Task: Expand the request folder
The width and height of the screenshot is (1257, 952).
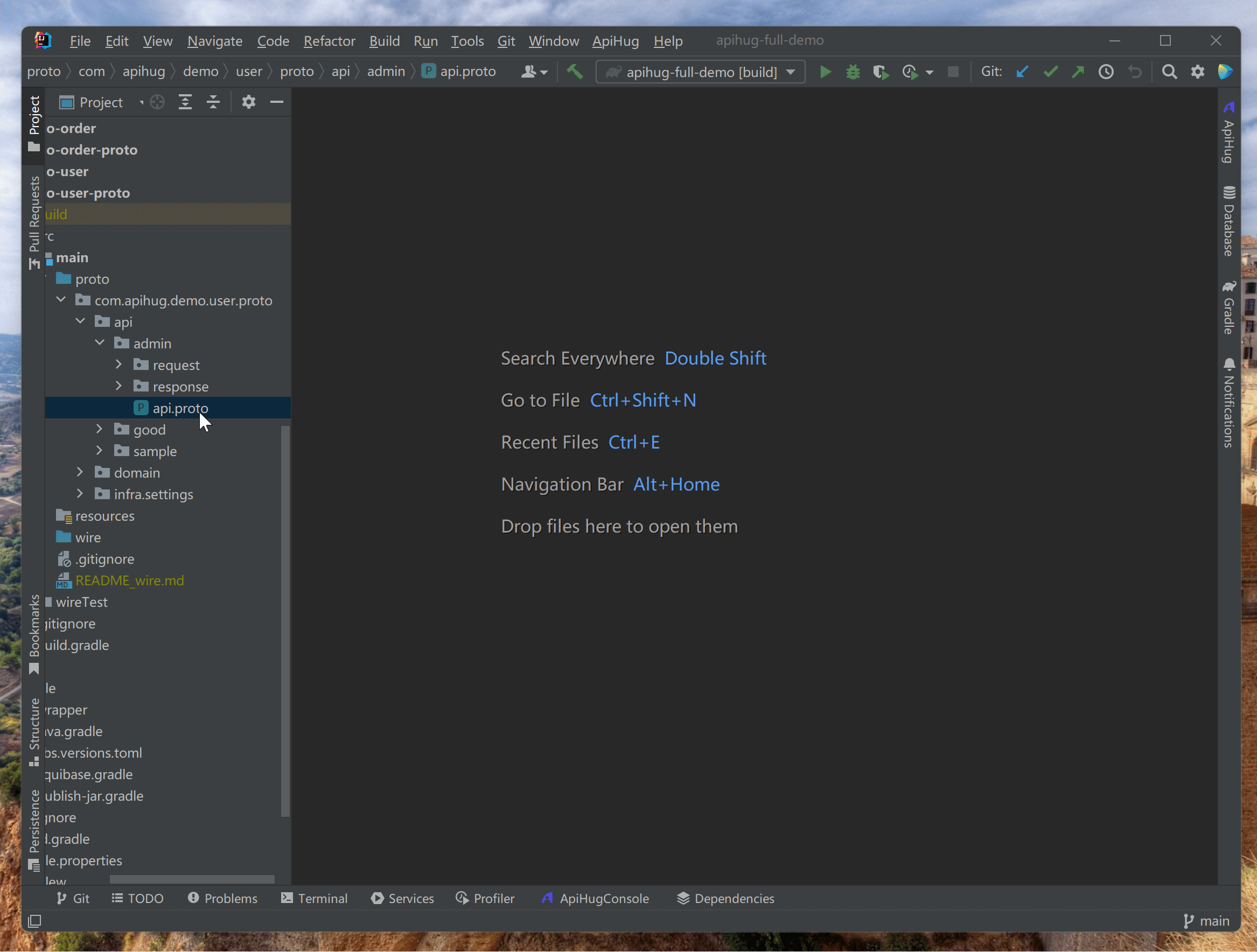Action: point(119,365)
